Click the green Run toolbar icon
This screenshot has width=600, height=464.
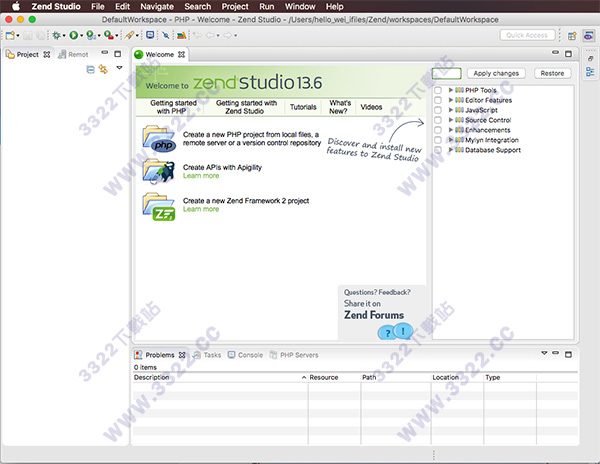[x=73, y=36]
